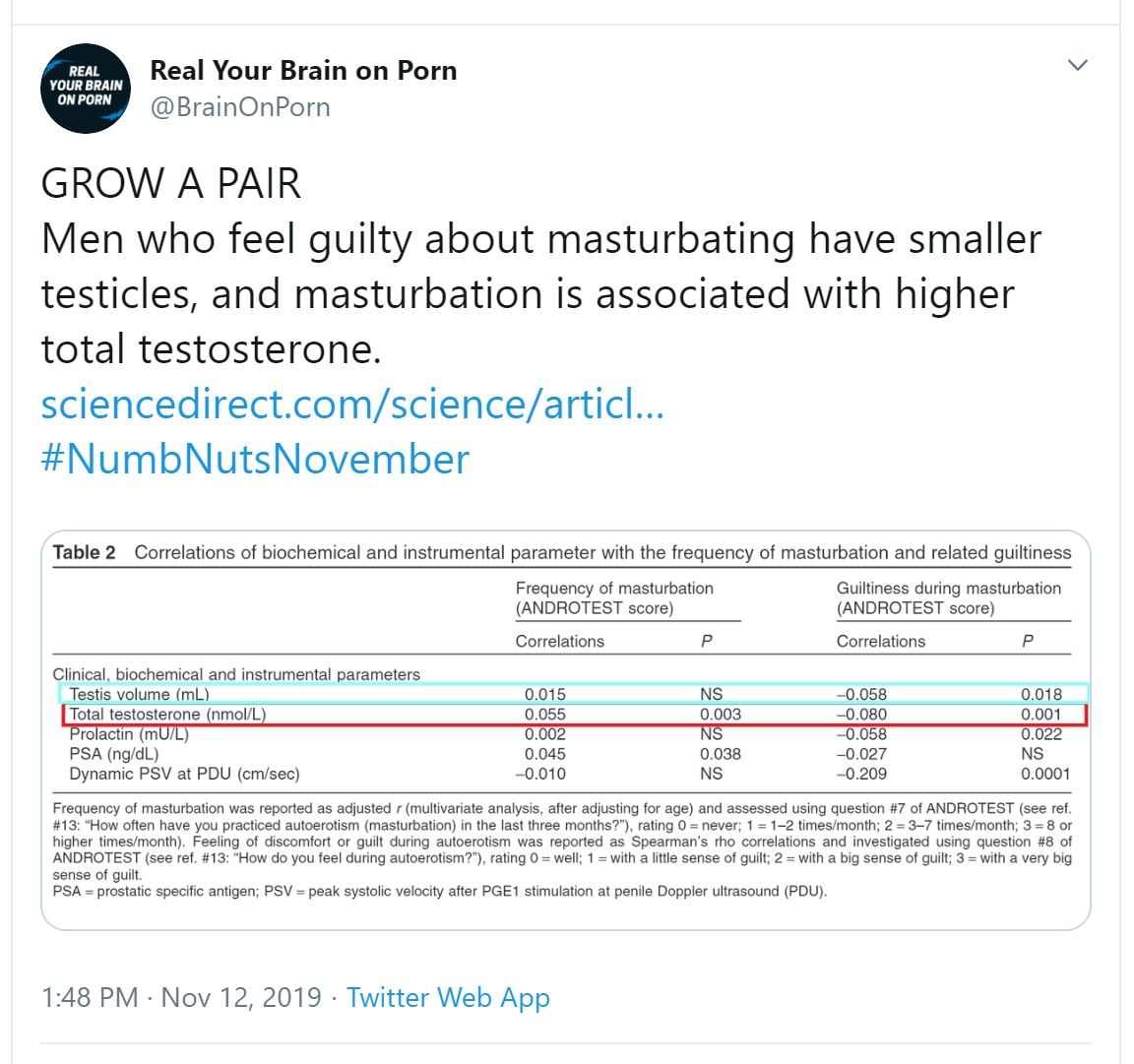
Task: Open the tweet options chevron menu
Action: (x=1078, y=65)
